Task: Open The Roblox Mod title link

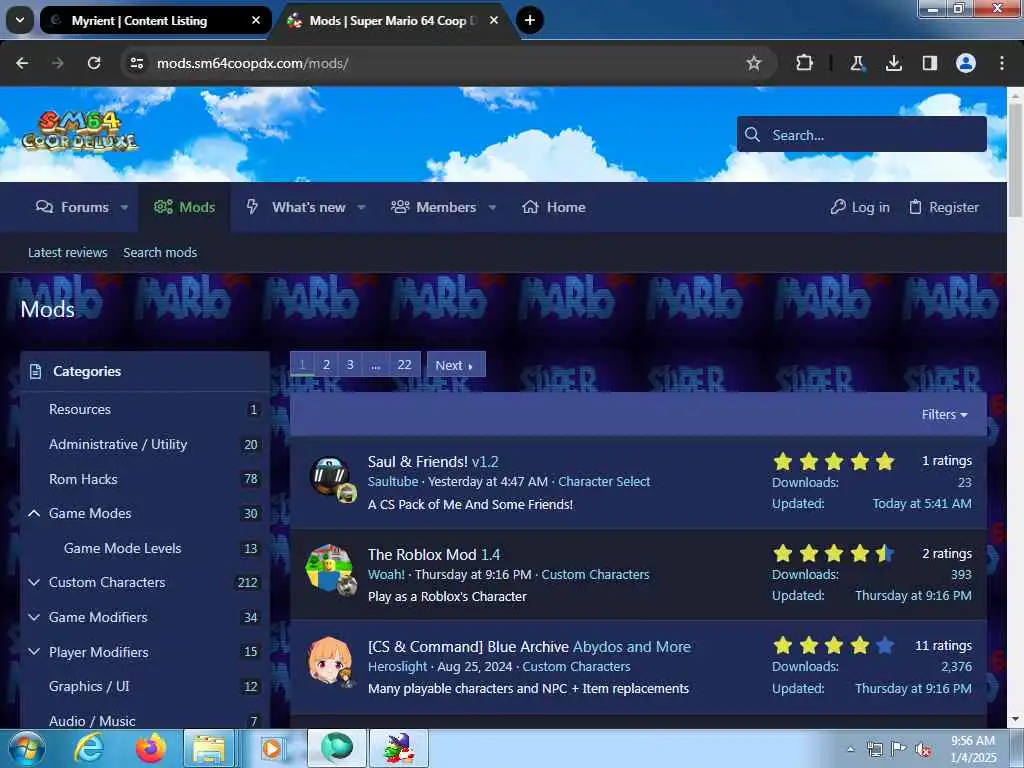Action: [x=422, y=554]
